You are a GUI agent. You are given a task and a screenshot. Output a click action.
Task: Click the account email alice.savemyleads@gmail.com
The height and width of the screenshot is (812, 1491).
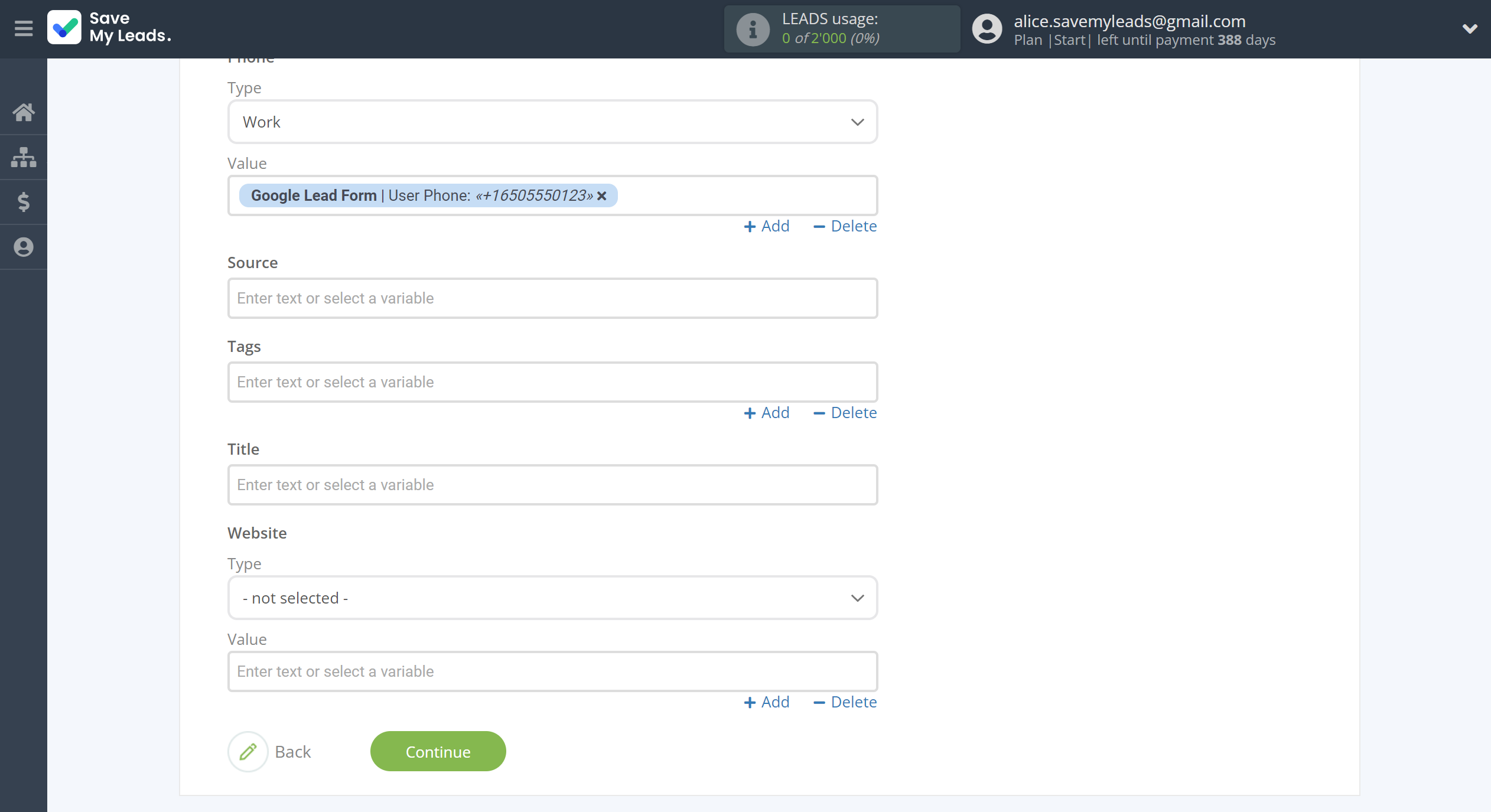tap(1129, 21)
